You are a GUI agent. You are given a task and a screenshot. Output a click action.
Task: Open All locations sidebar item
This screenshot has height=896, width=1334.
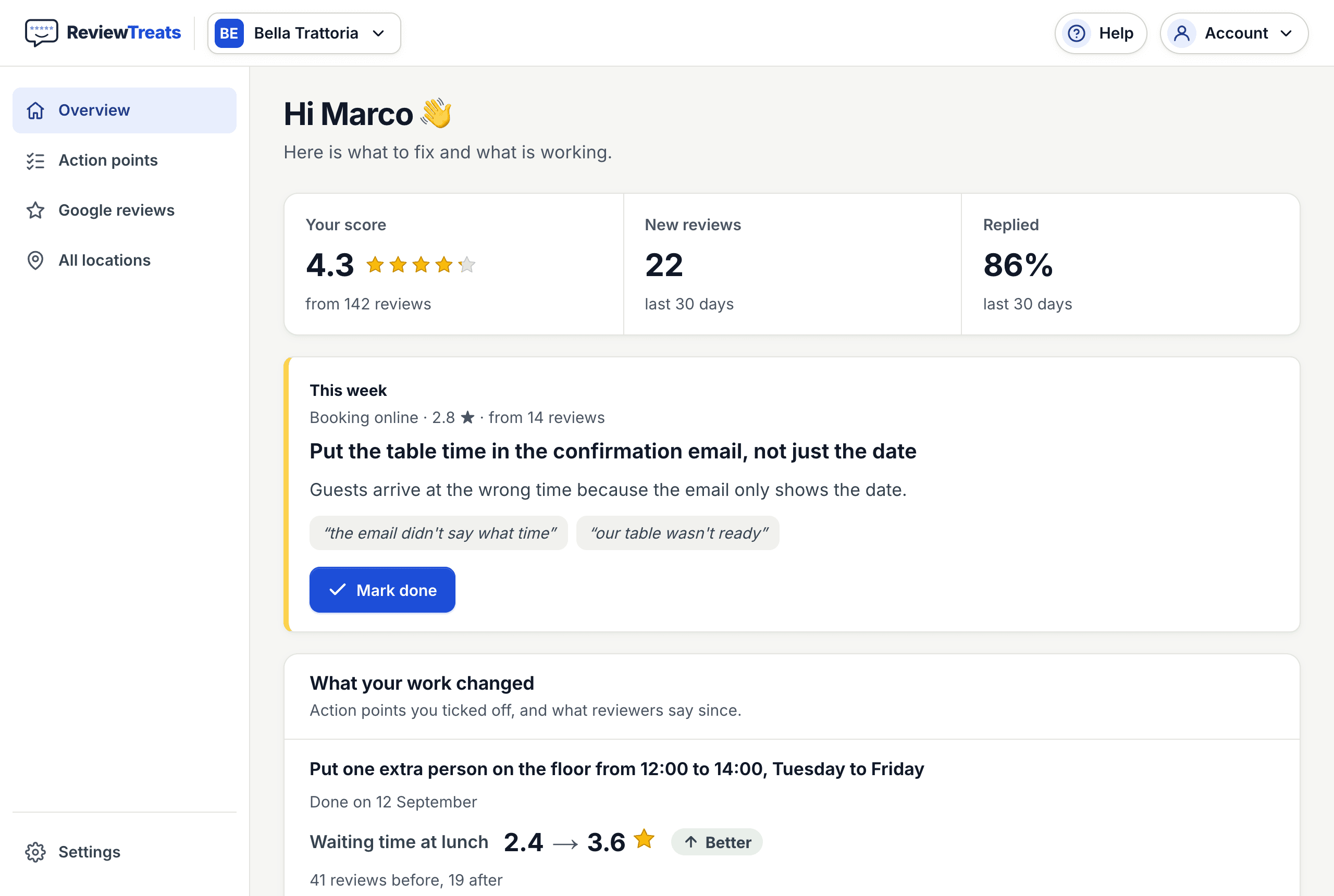tap(125, 260)
